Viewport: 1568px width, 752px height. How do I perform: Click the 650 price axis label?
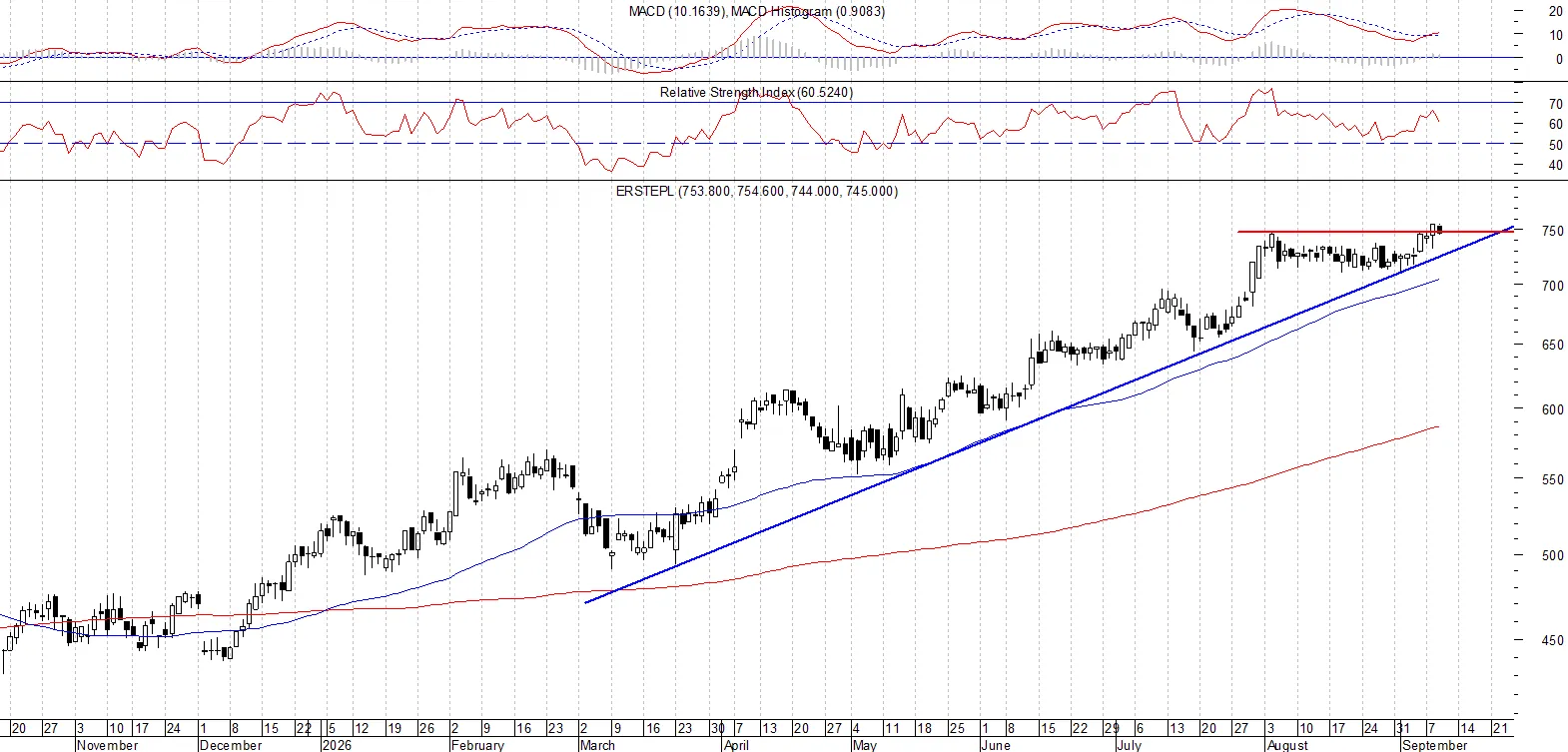tap(1552, 345)
